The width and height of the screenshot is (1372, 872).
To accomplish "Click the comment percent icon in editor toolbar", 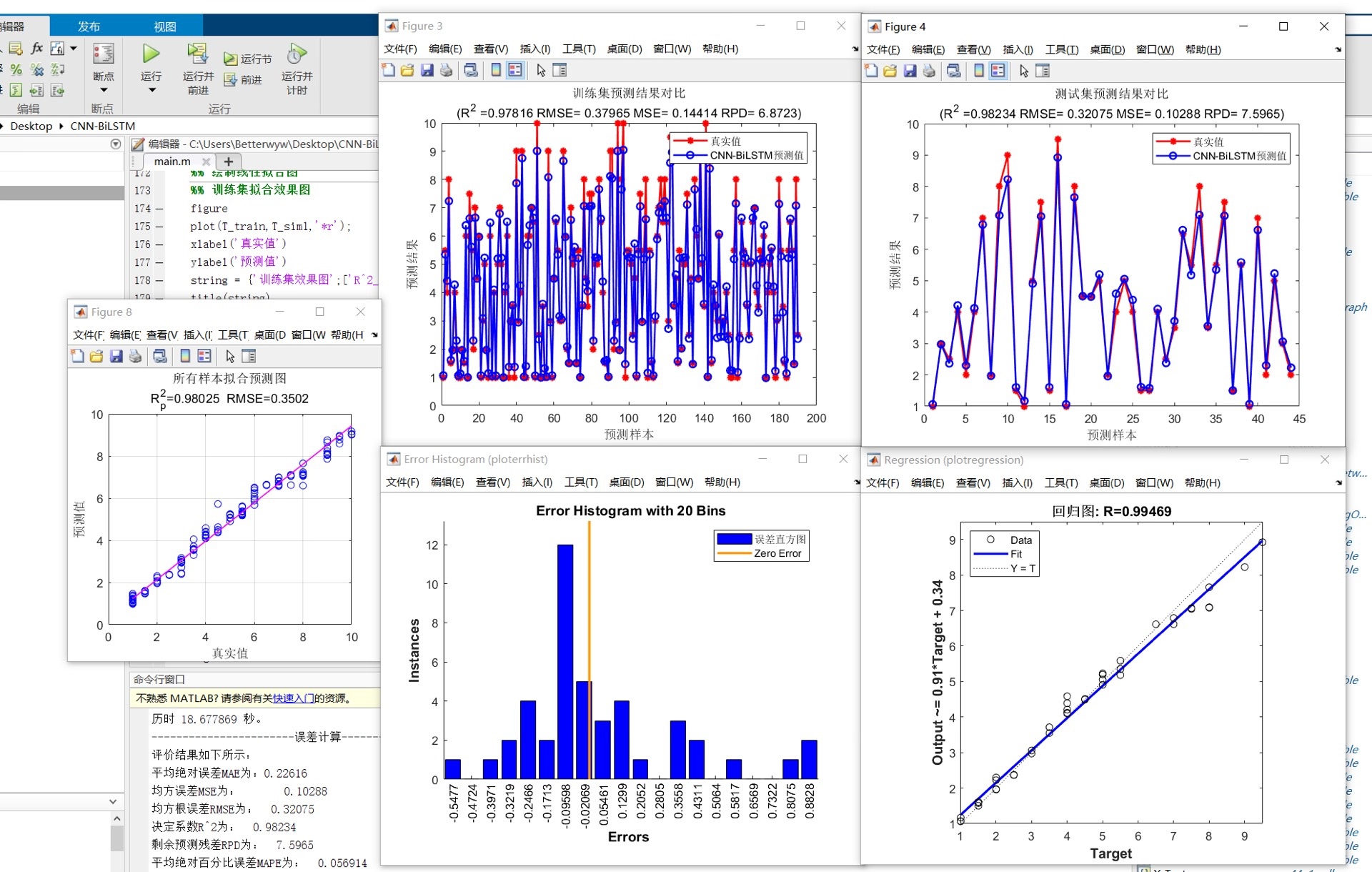I will coord(16,69).
